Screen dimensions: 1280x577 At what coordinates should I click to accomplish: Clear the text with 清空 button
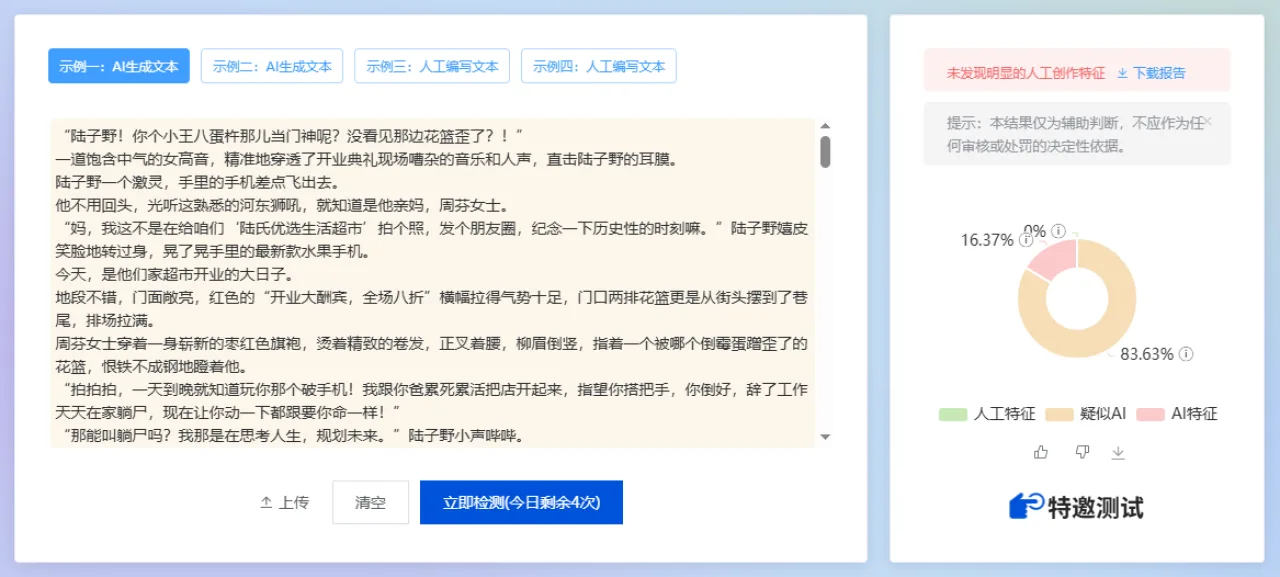tap(370, 502)
